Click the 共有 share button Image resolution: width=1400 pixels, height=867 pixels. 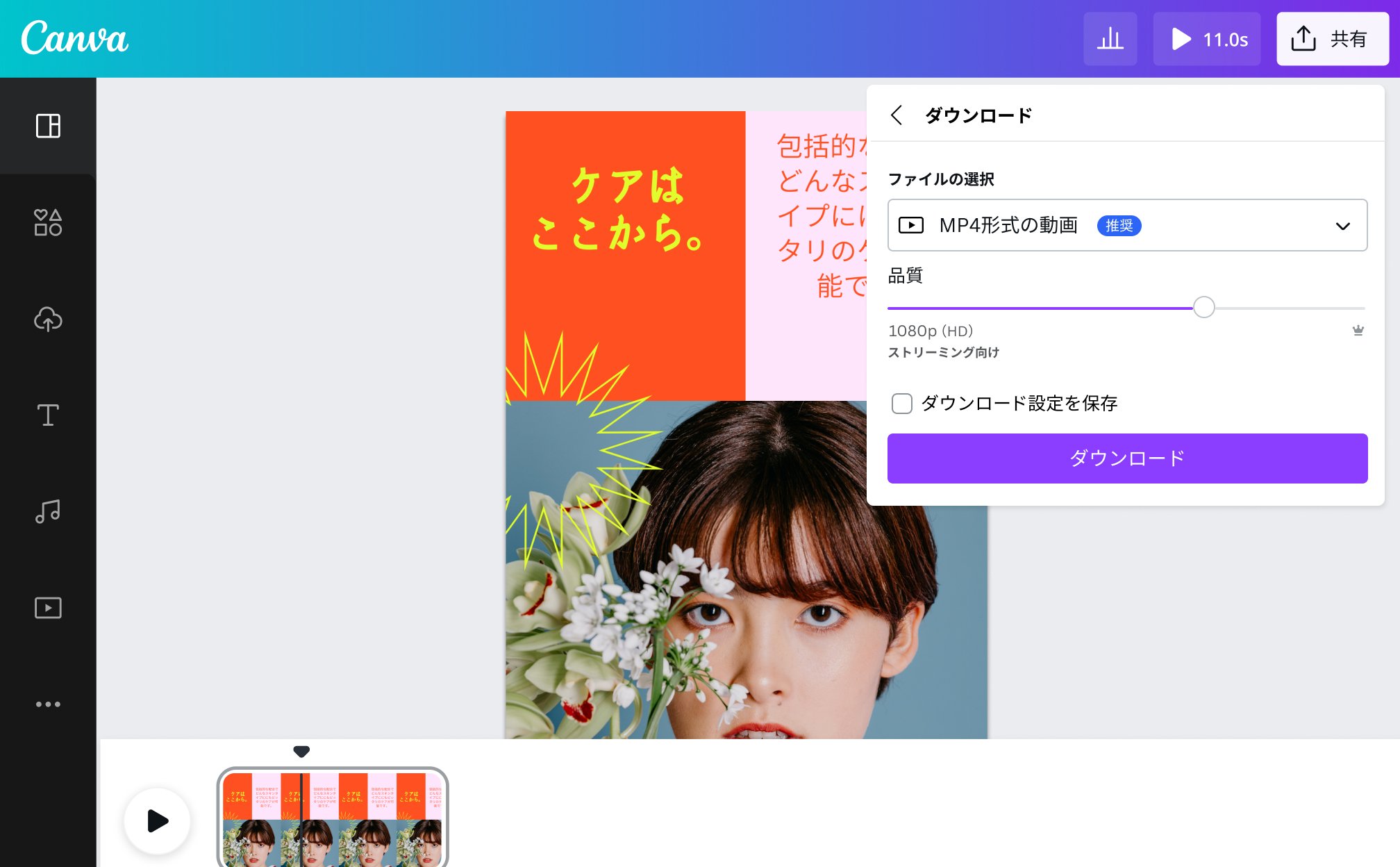point(1332,39)
